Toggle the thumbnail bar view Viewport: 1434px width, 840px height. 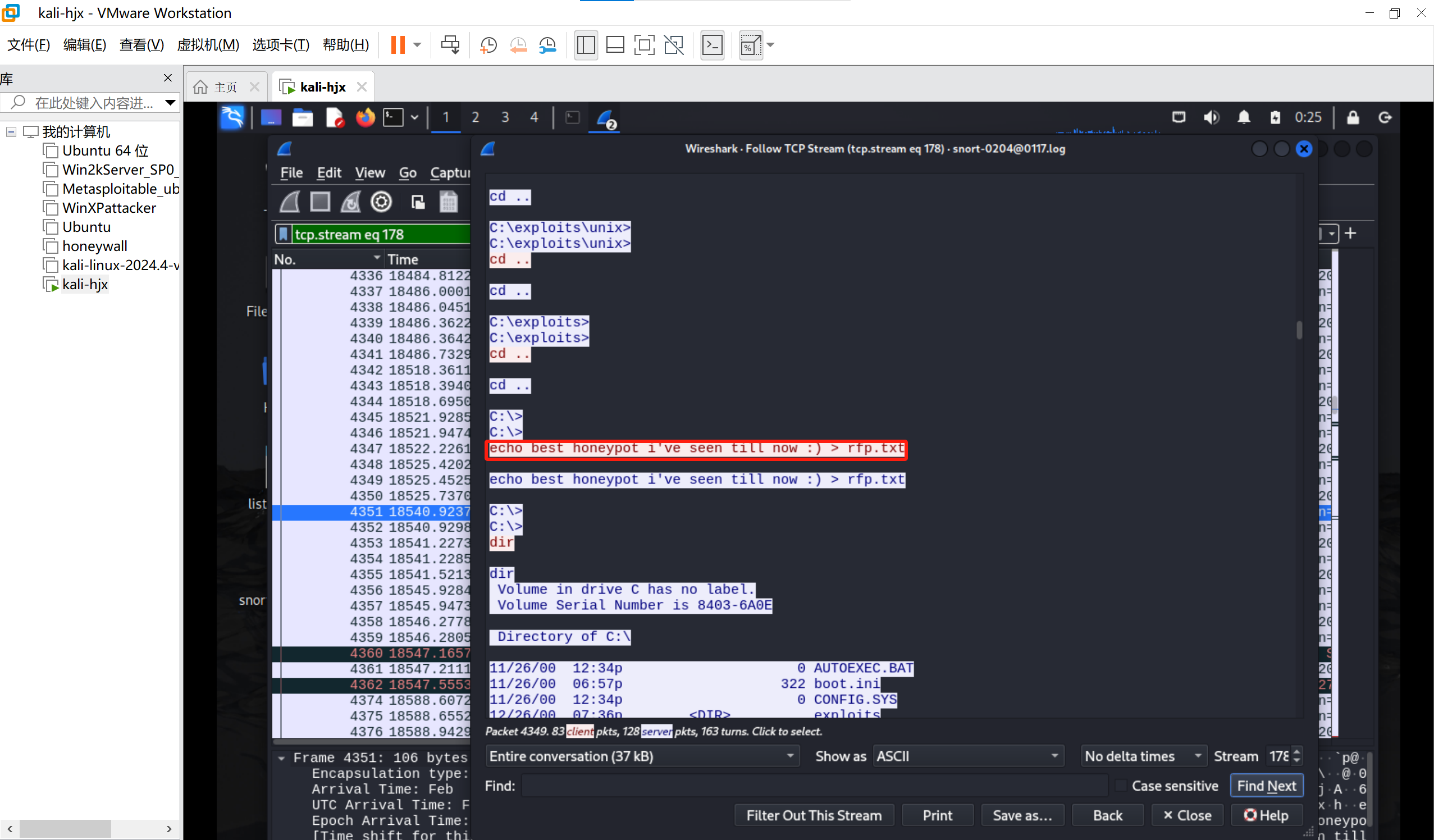point(615,44)
